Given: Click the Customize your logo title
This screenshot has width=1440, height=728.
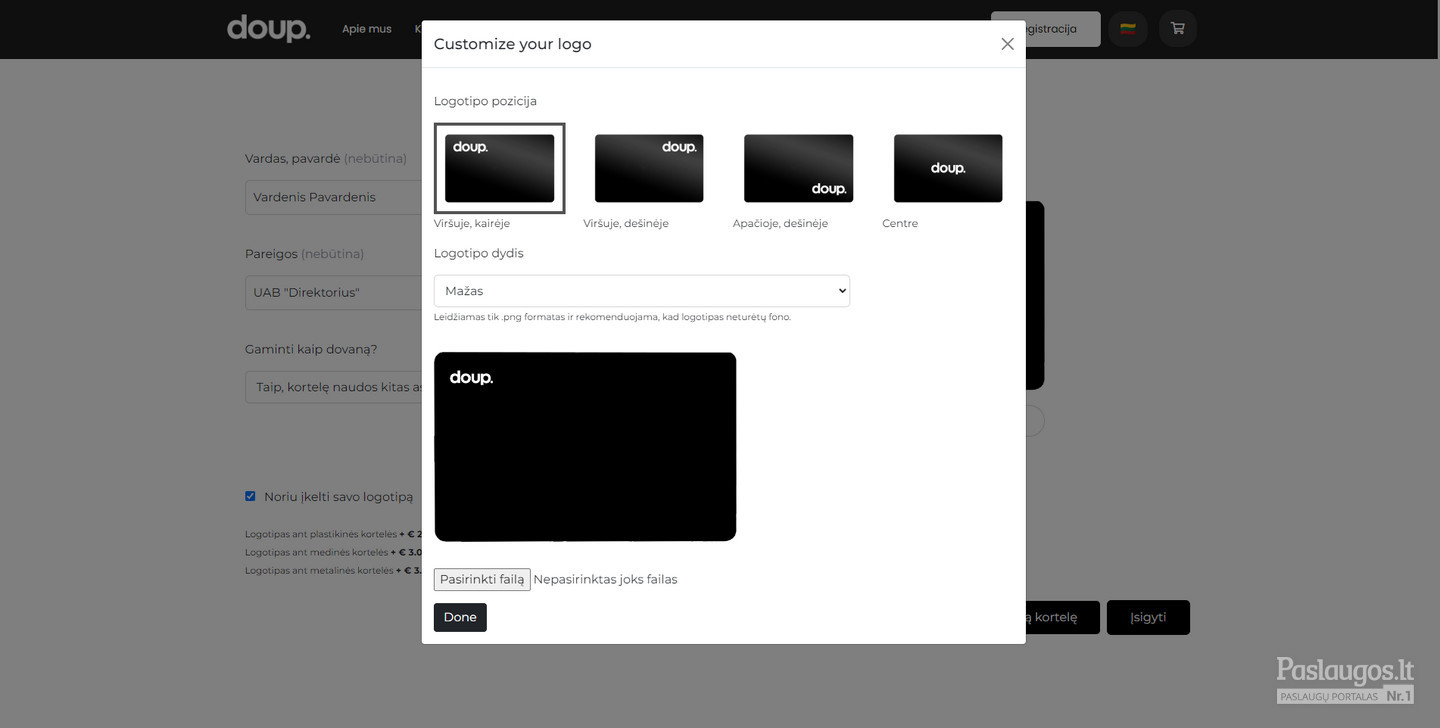Looking at the screenshot, I should tap(513, 44).
